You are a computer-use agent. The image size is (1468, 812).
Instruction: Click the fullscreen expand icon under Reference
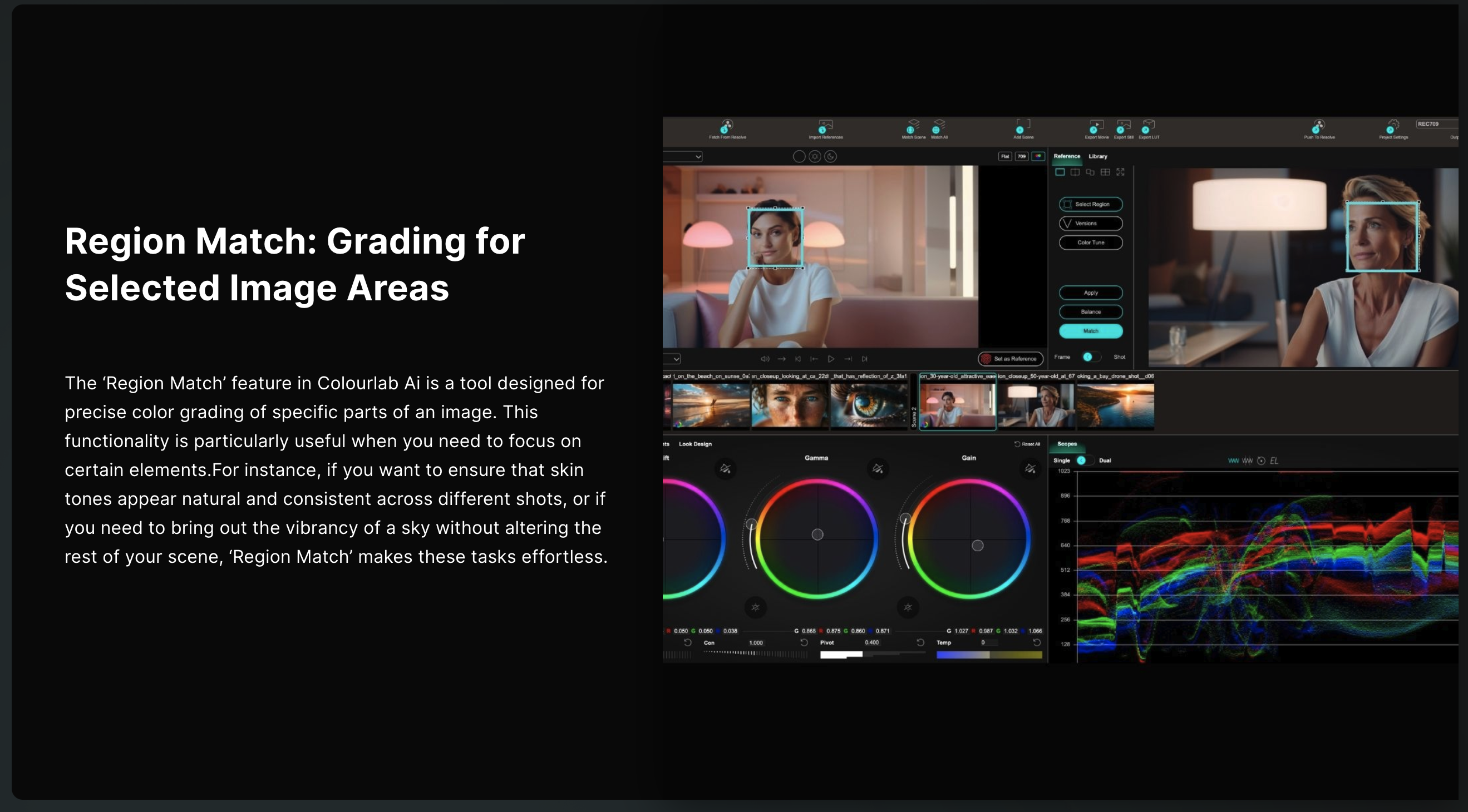coord(1120,172)
